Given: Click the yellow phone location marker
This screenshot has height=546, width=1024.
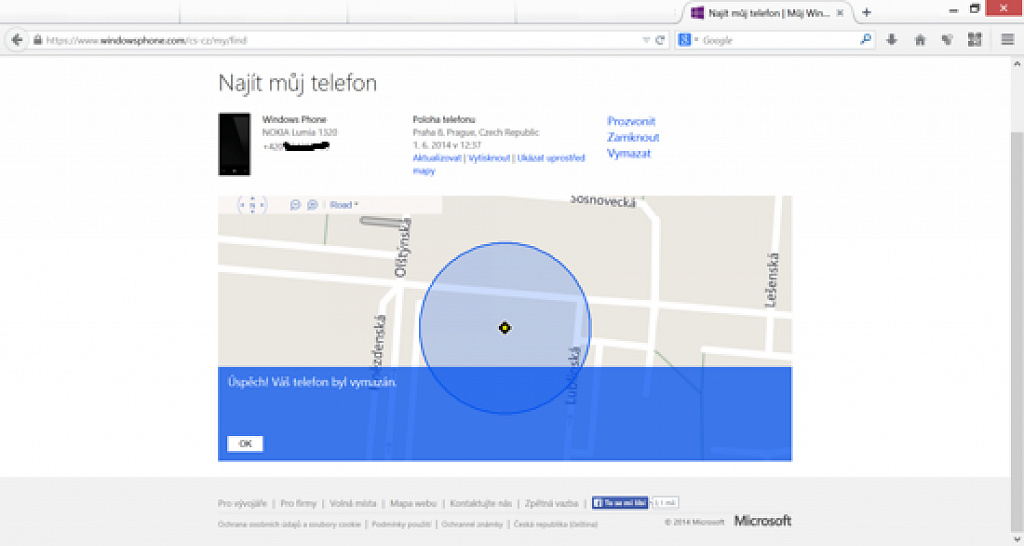Looking at the screenshot, I should click(x=504, y=328).
